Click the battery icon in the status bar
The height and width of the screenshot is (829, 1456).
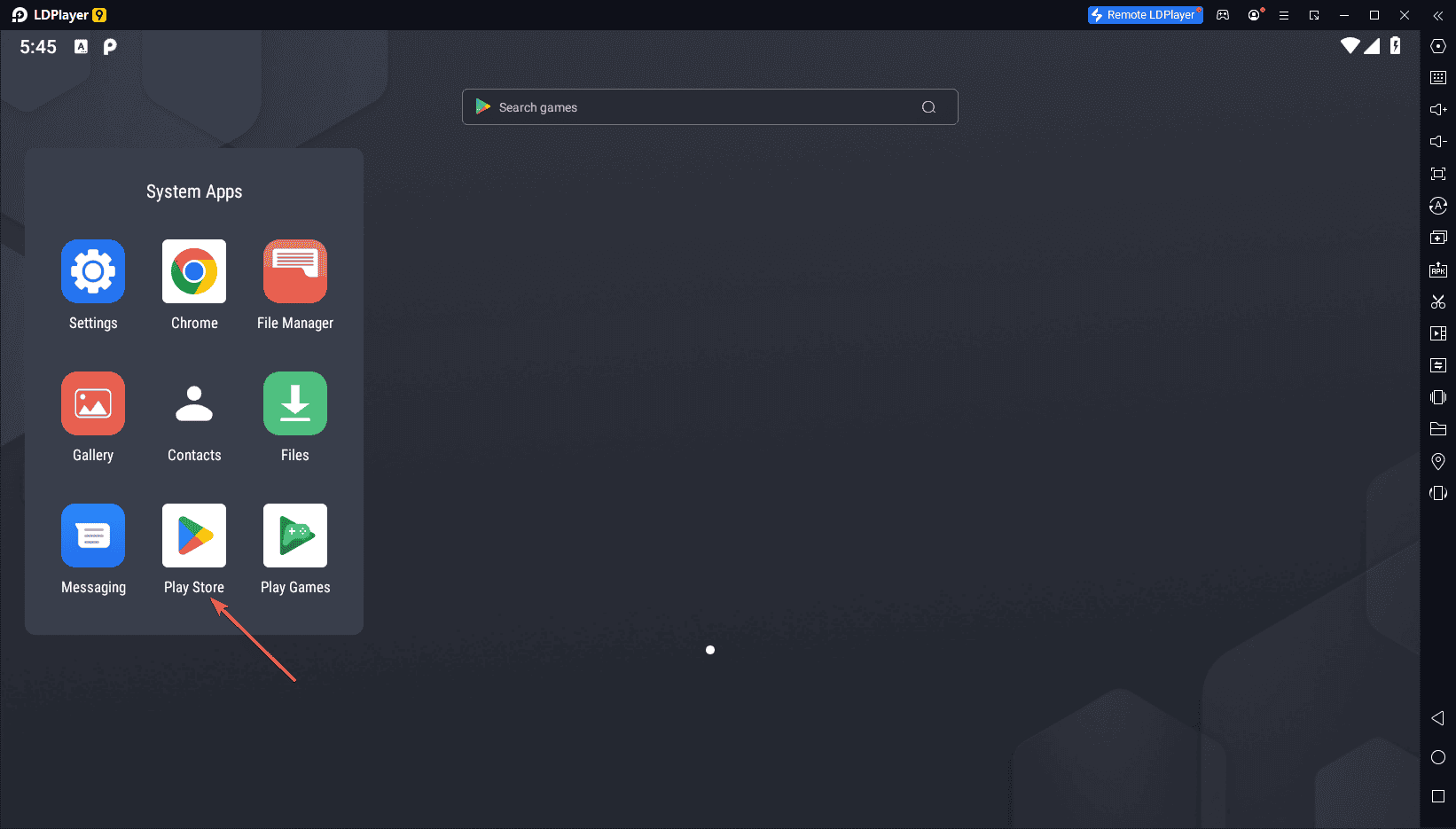coord(1396,46)
